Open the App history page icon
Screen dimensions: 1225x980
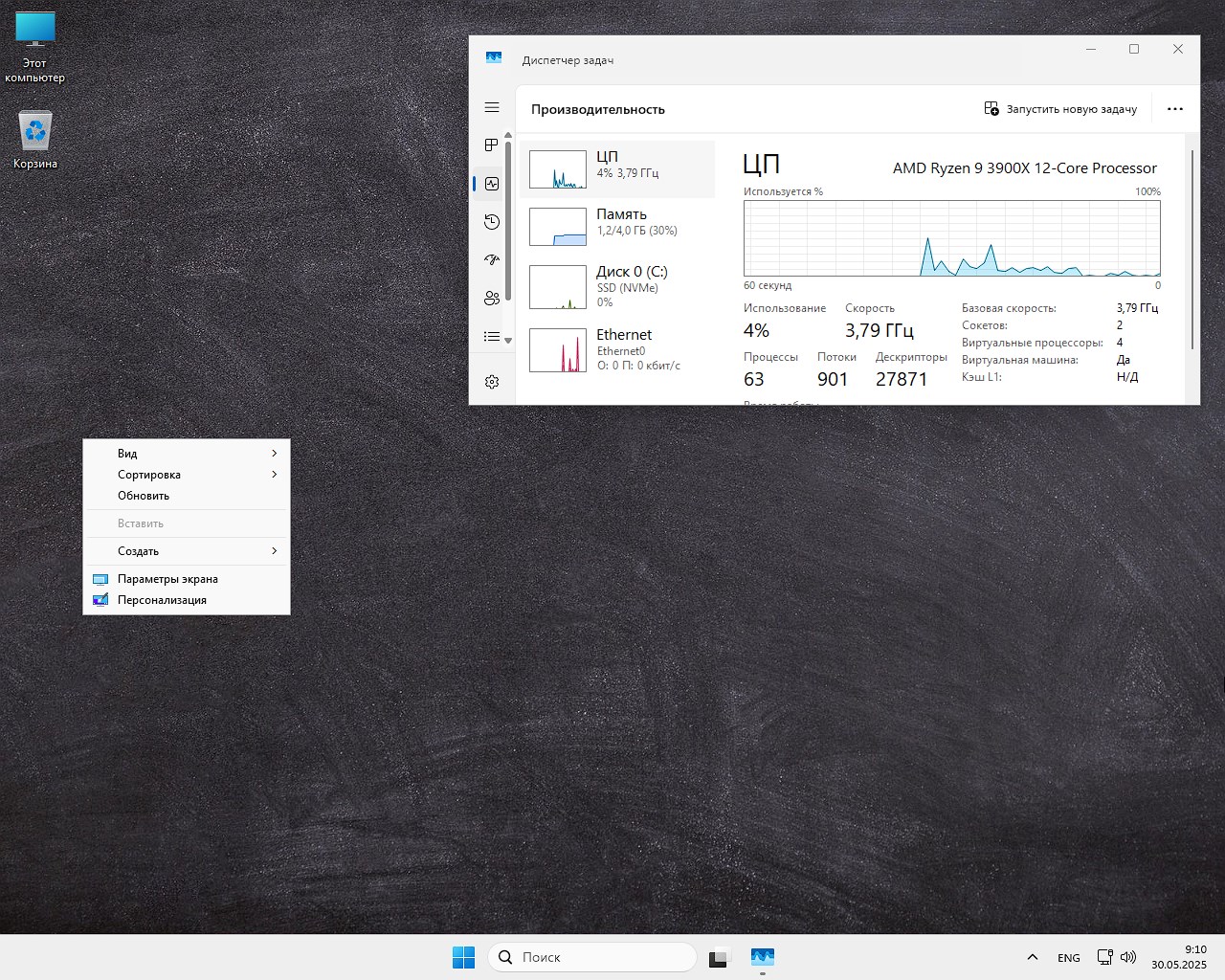pyautogui.click(x=492, y=222)
